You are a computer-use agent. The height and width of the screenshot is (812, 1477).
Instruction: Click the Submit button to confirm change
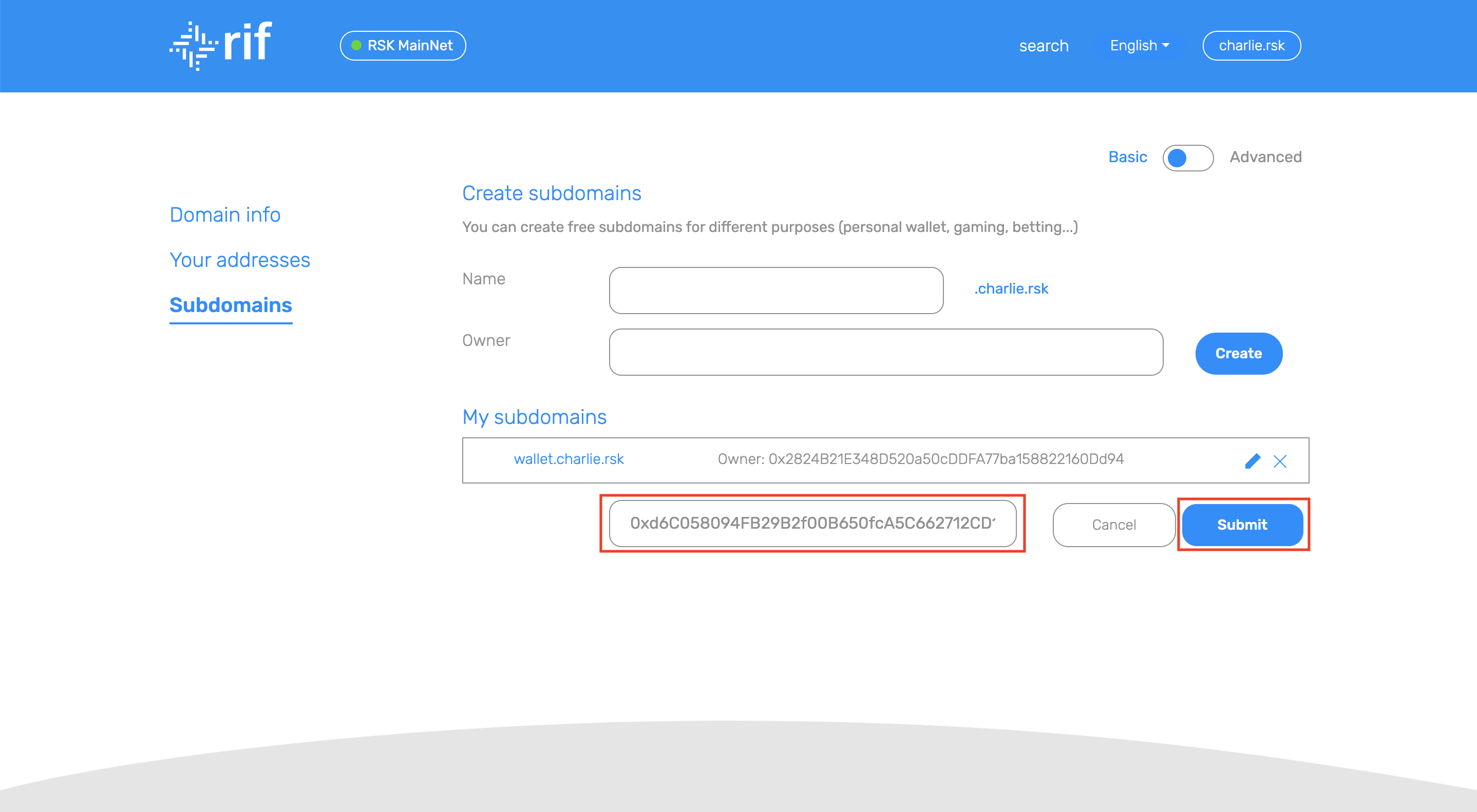[x=1240, y=524]
